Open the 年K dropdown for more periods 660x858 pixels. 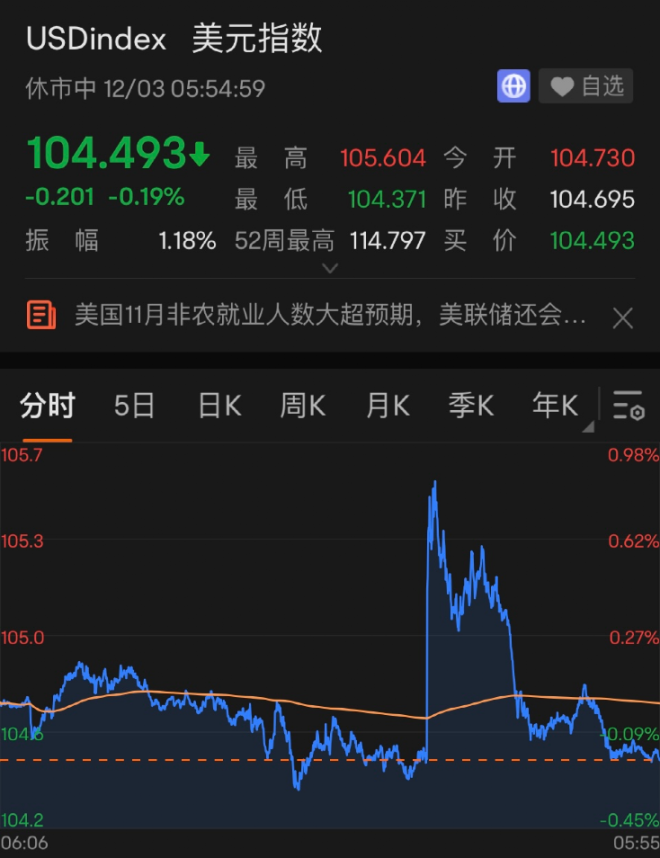pos(557,406)
